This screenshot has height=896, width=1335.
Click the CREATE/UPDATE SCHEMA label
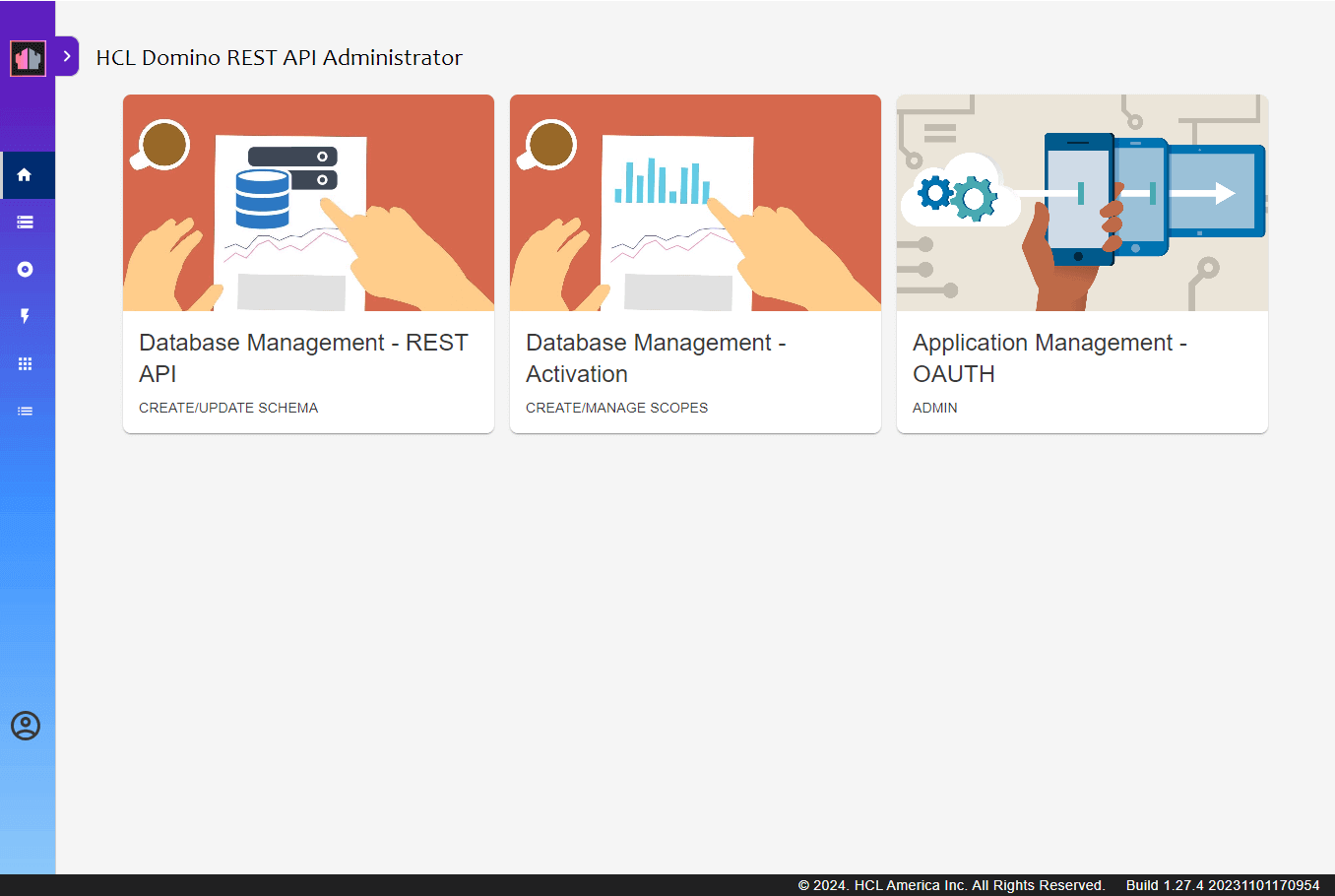tap(228, 408)
